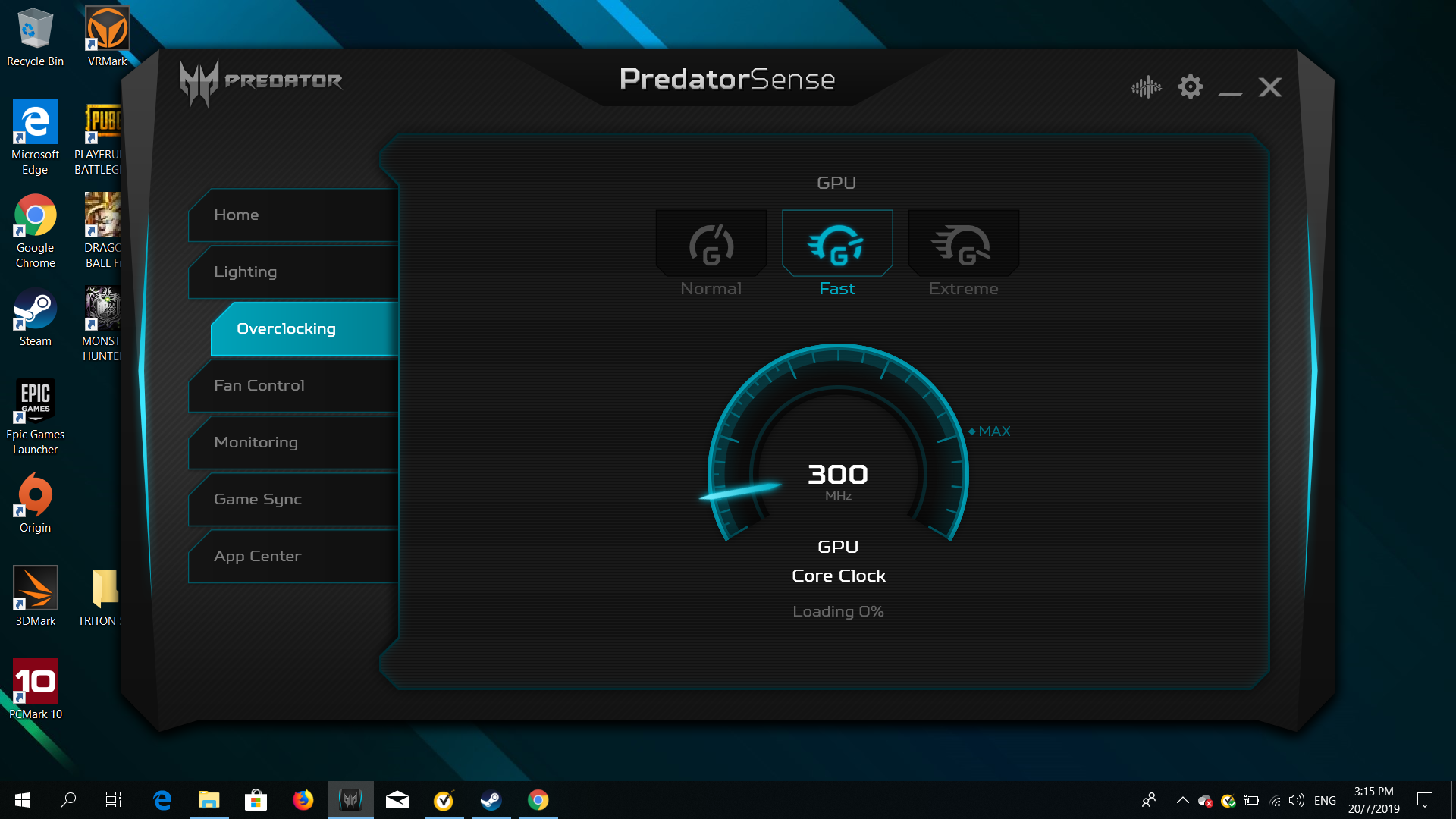
Task: Select the VRMark desktop shortcut
Action: point(107,37)
